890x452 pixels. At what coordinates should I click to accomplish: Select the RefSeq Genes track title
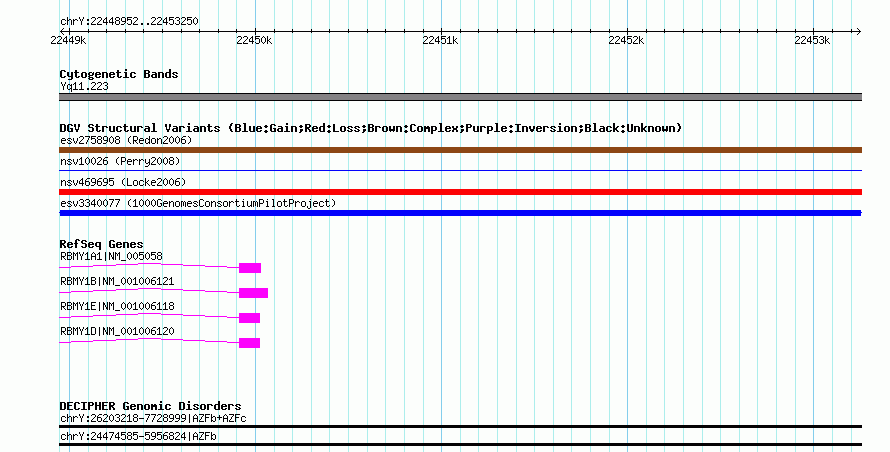tap(102, 244)
